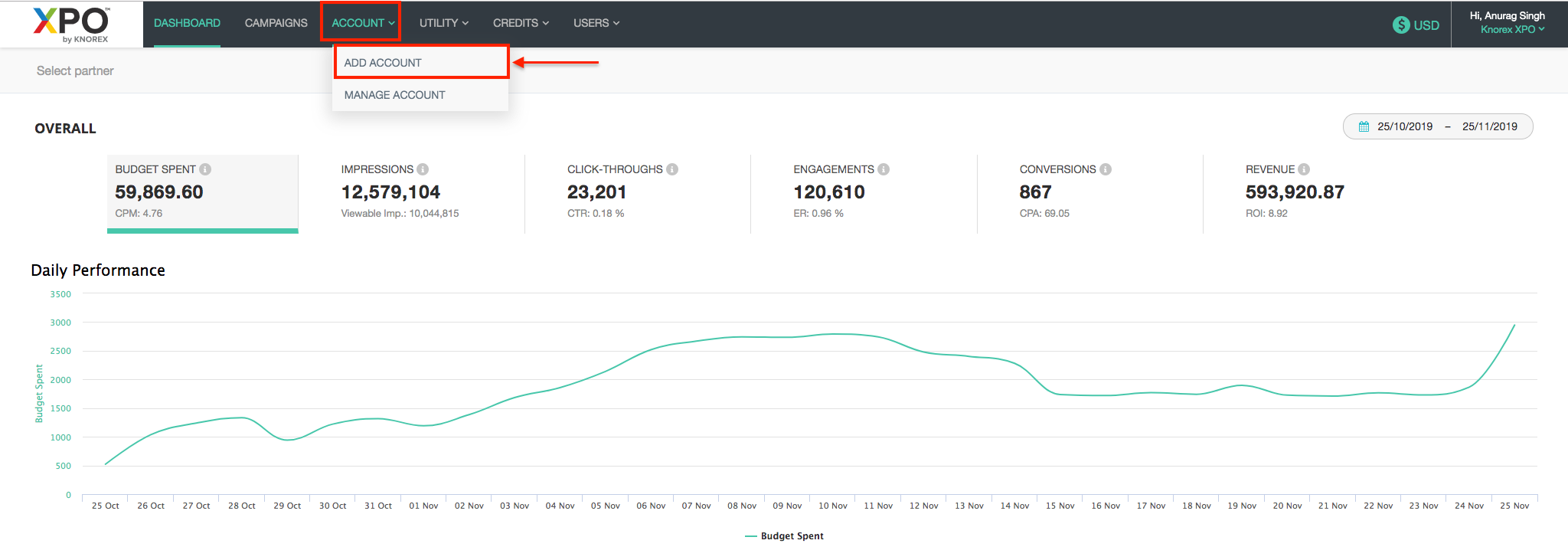This screenshot has width=1568, height=560.
Task: Select Add Account from the Account menu
Action: pos(383,63)
